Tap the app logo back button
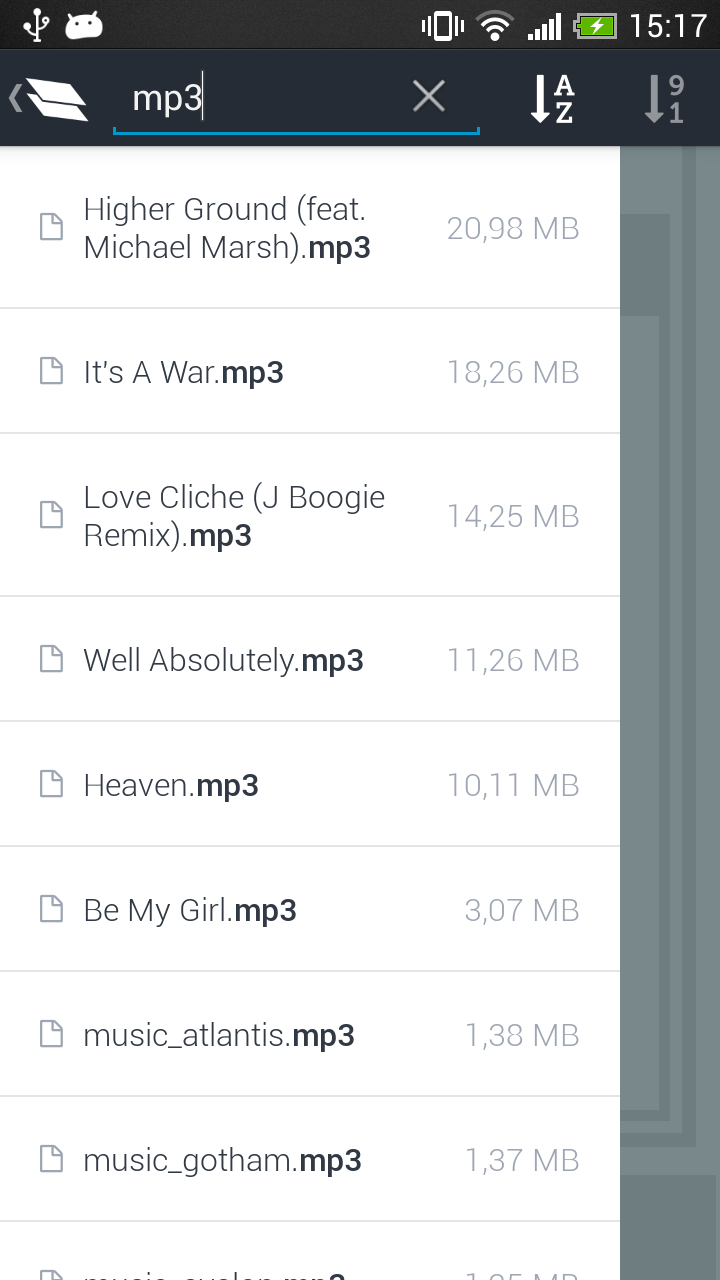 (x=50, y=98)
